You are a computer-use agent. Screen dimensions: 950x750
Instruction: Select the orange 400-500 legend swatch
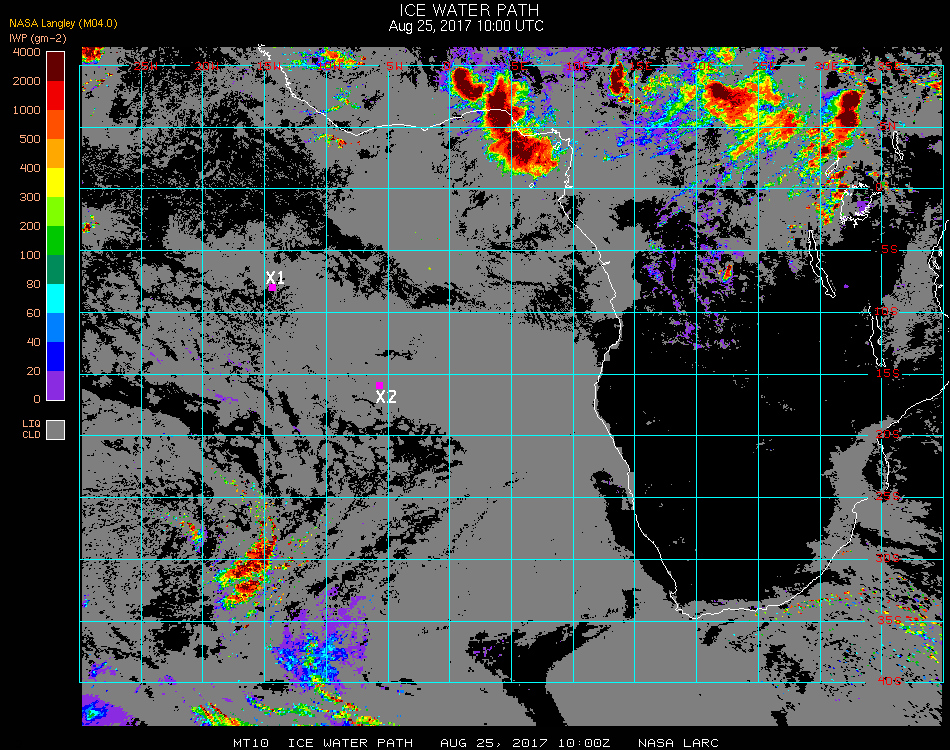click(x=56, y=154)
